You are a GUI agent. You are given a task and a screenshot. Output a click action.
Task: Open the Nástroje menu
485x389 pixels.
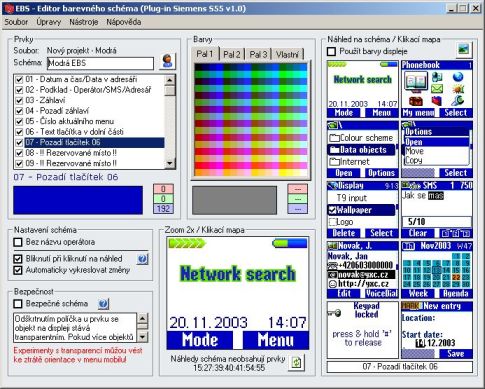click(84, 22)
